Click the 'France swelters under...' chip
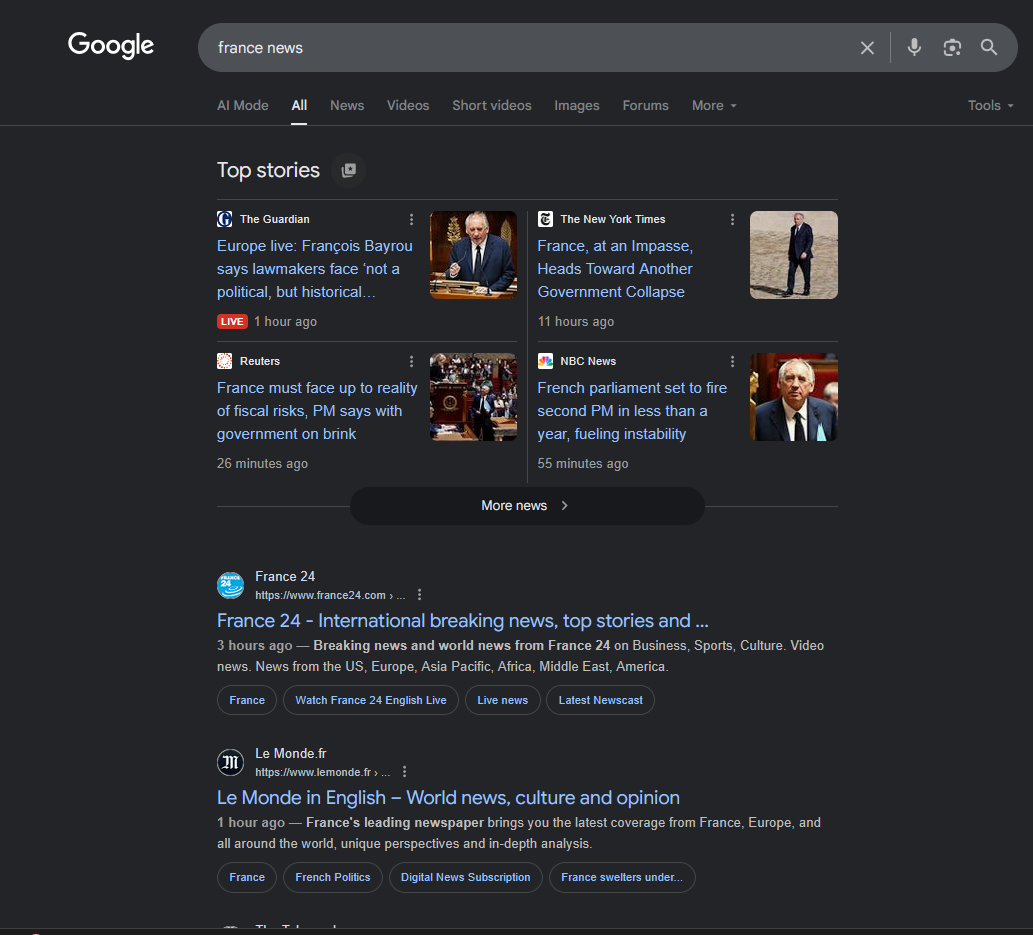The height and width of the screenshot is (935, 1033). click(622, 877)
